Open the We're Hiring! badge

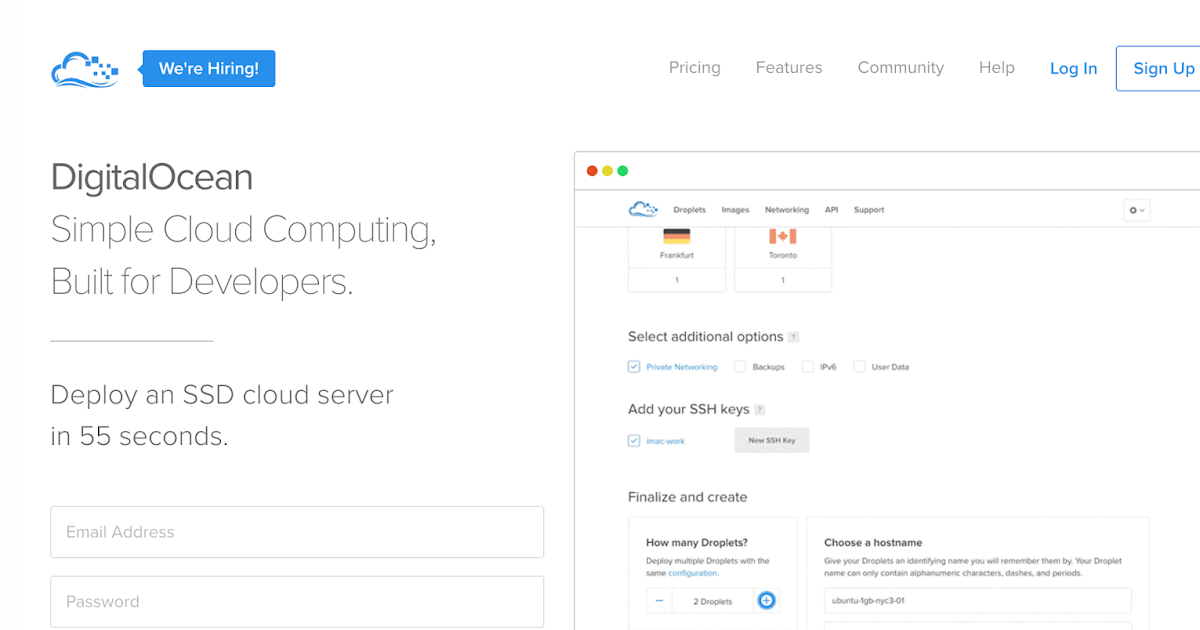coord(208,69)
